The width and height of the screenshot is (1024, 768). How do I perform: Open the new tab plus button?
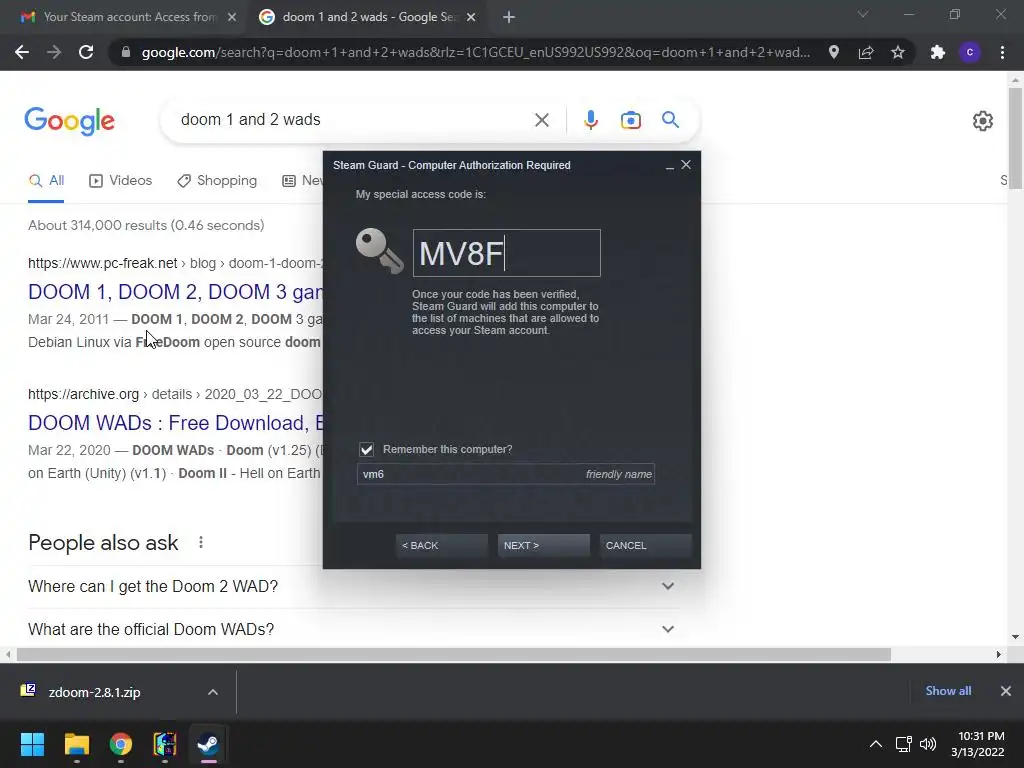509,18
